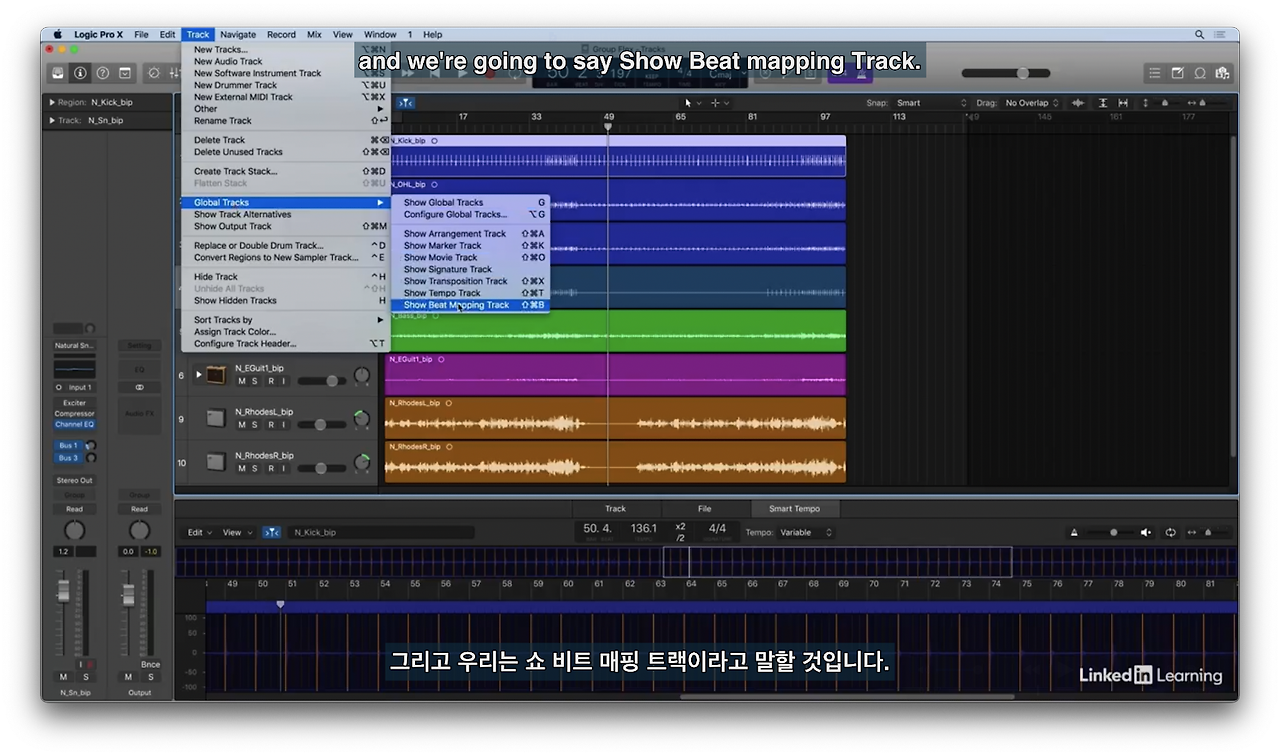
Task: Open the Apple menu
Action: pyautogui.click(x=57, y=35)
